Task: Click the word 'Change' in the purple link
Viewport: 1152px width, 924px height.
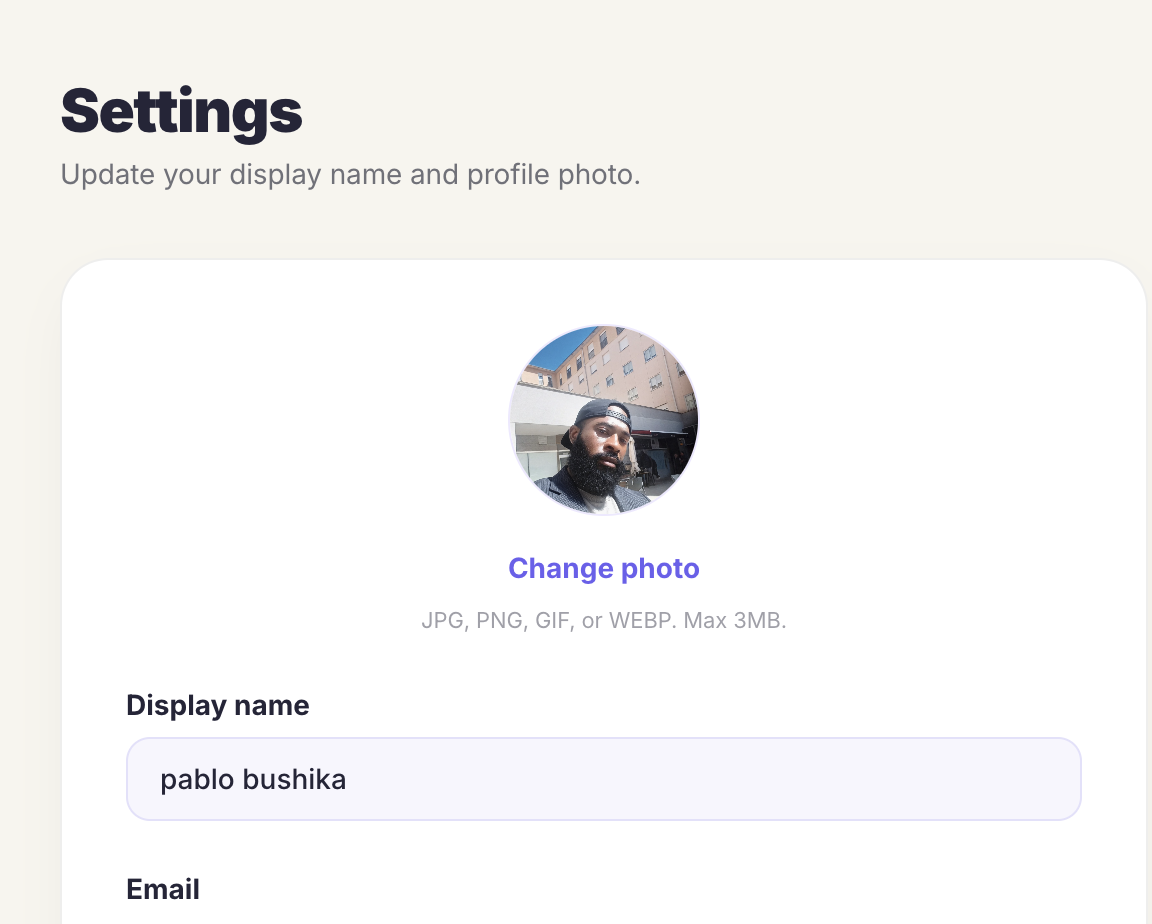Action: click(561, 569)
